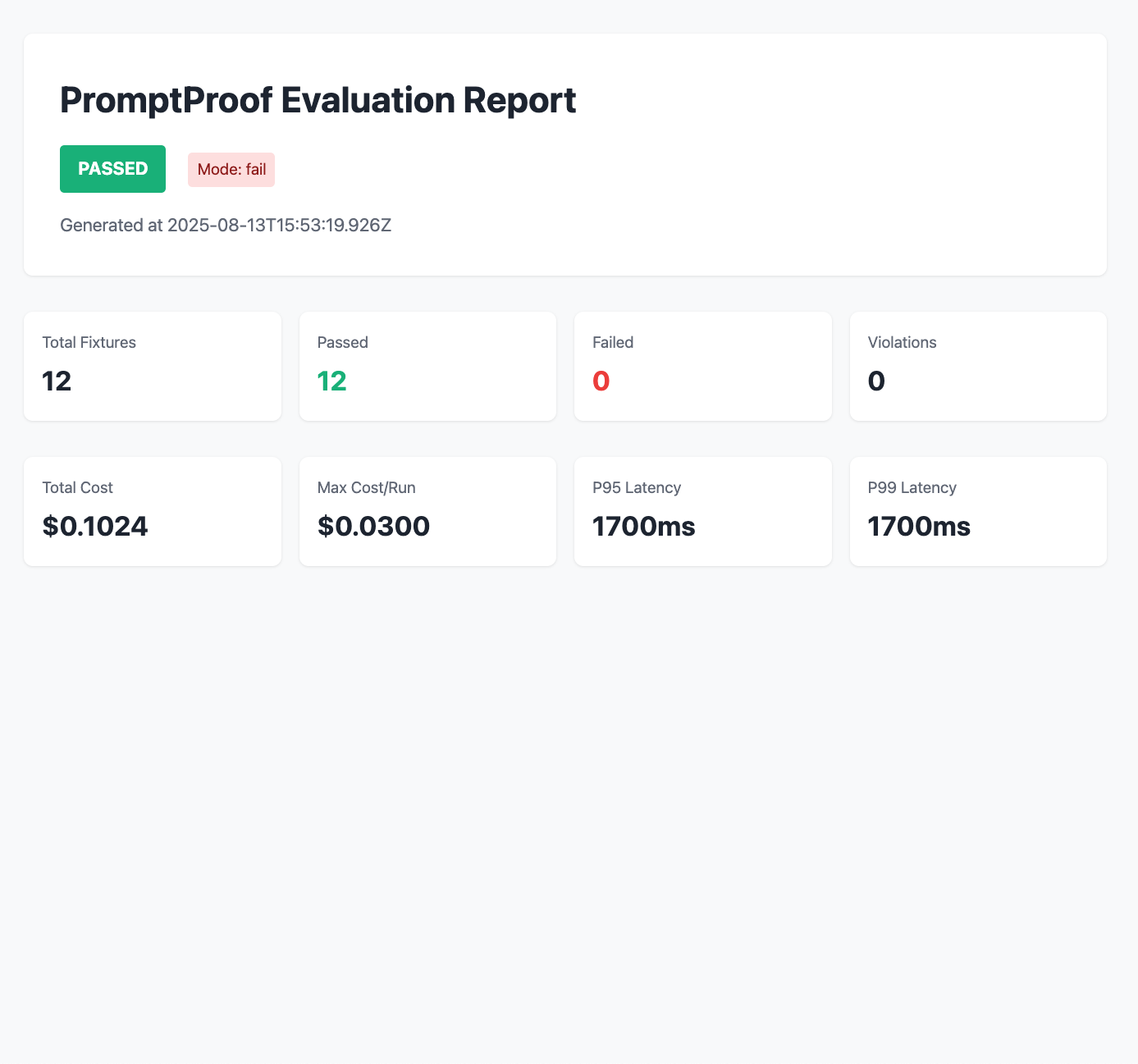This screenshot has height=1064, width=1138.
Task: Click the PromptProof Evaluation Report title
Action: [x=318, y=101]
